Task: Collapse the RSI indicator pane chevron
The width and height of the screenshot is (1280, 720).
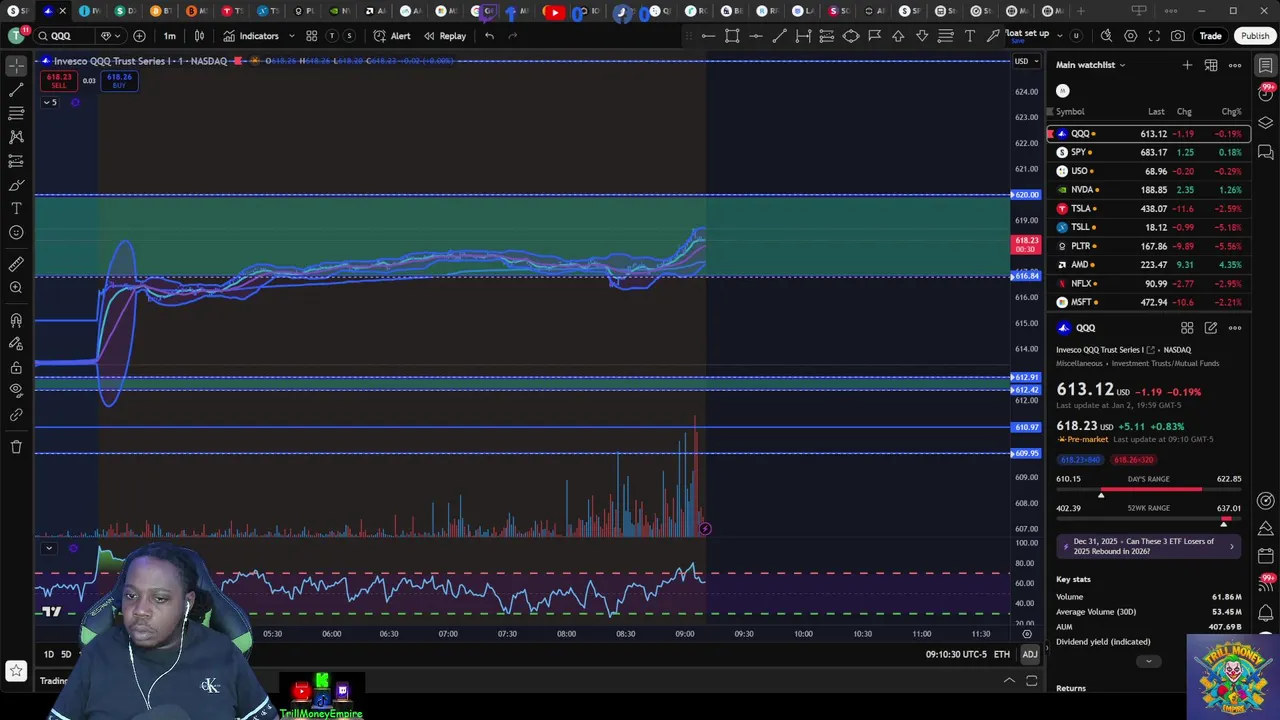Action: [48, 548]
